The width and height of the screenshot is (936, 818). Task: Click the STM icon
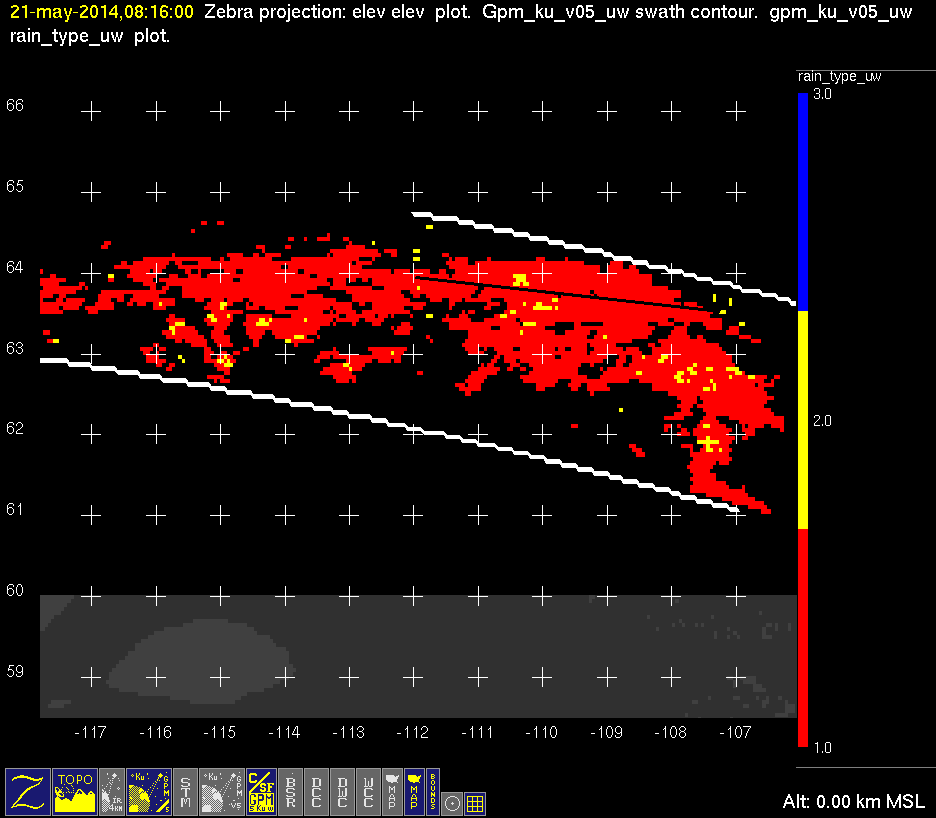[x=187, y=791]
